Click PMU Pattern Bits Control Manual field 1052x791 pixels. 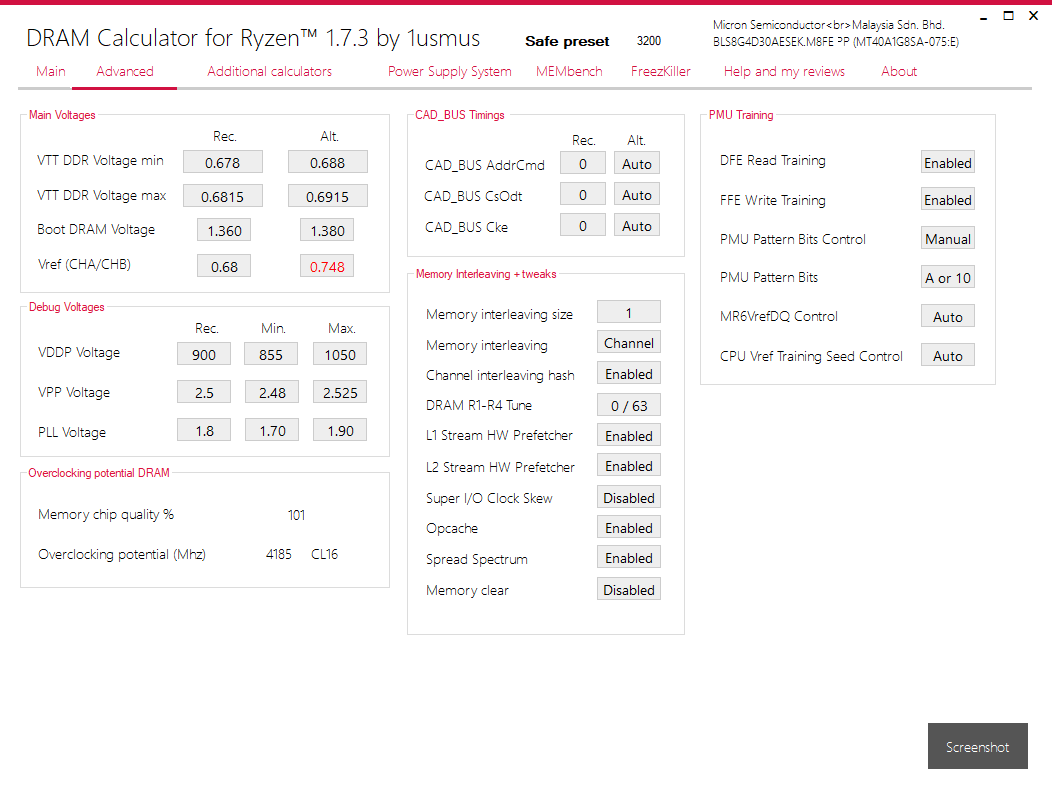[947, 238]
